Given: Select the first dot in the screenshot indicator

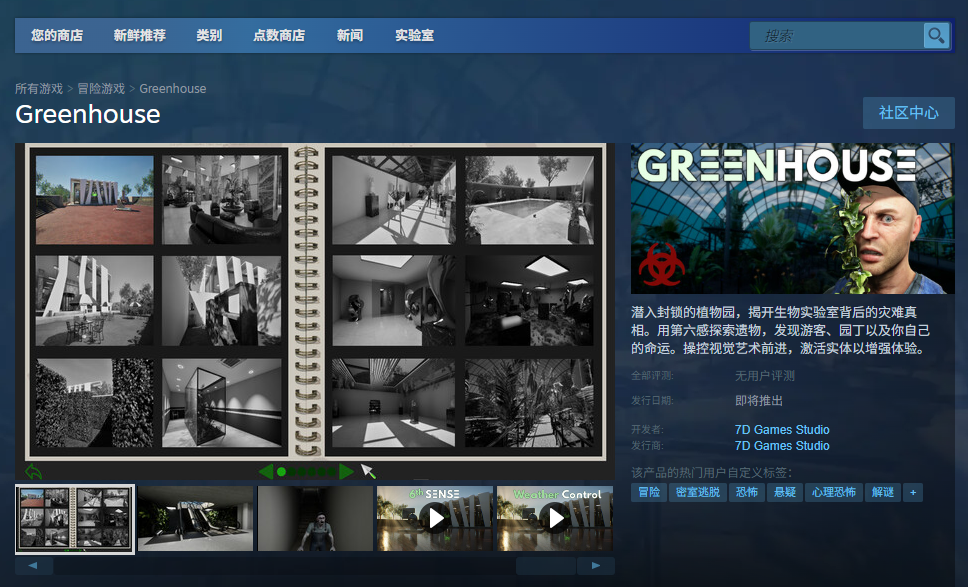Looking at the screenshot, I should pos(281,471).
